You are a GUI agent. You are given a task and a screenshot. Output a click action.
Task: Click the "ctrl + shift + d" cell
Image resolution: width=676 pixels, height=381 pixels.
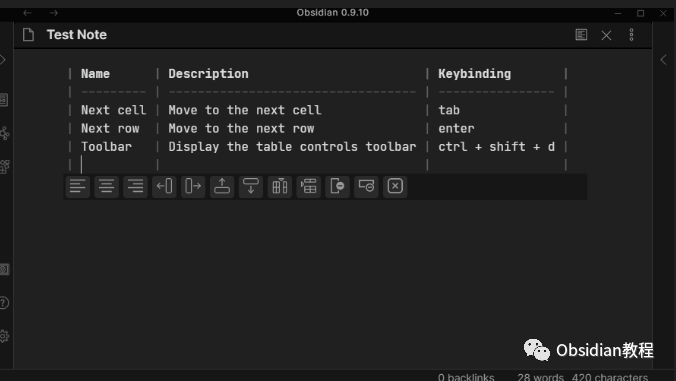click(496, 147)
